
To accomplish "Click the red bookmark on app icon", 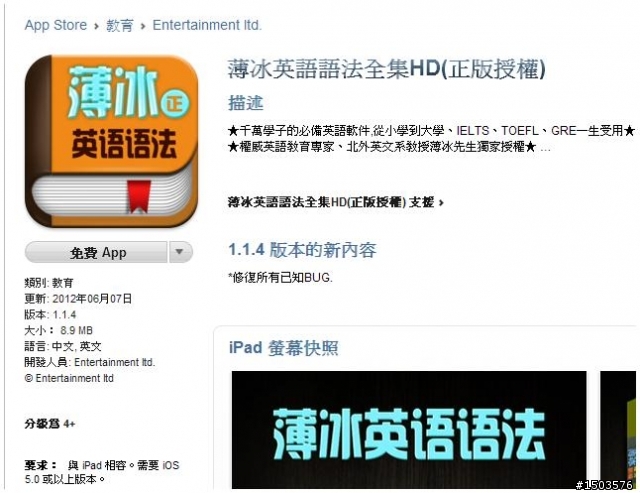I will 139,196.
